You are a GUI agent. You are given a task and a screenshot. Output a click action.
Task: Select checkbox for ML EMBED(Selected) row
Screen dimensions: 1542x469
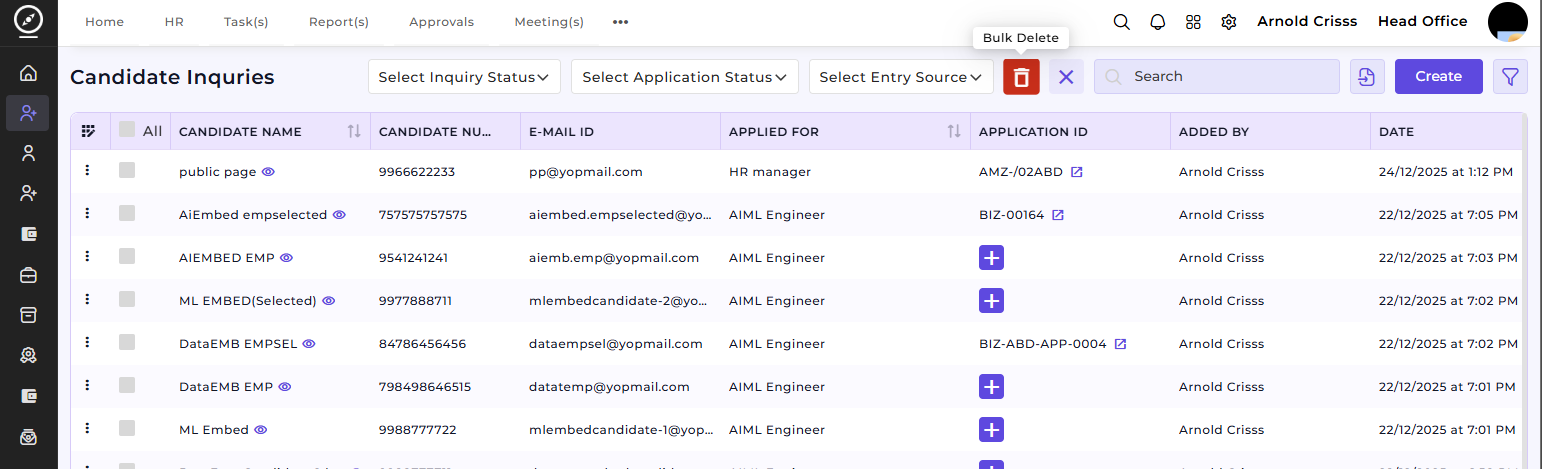pyautogui.click(x=126, y=299)
